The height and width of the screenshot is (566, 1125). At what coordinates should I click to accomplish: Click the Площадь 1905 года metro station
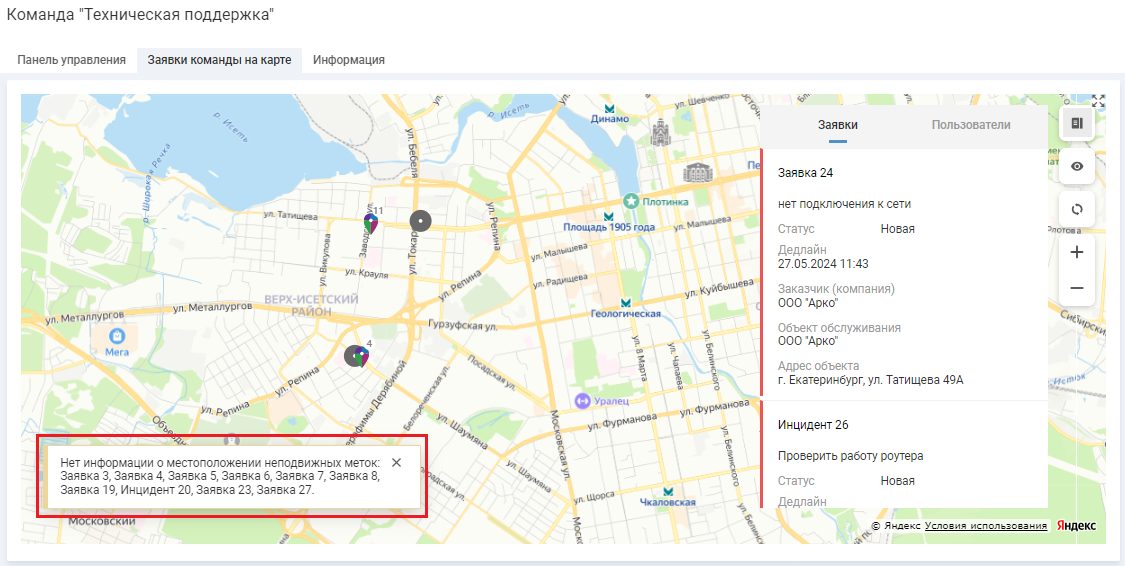(608, 217)
